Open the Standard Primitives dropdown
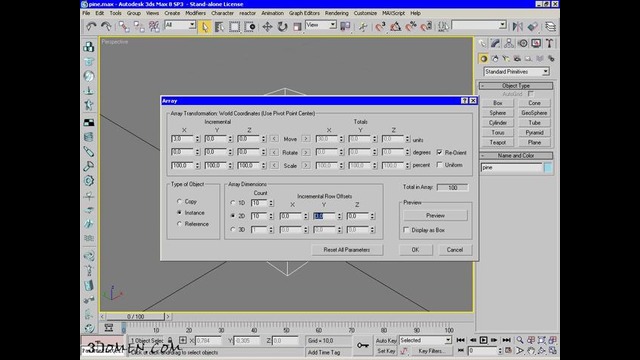 pos(516,72)
